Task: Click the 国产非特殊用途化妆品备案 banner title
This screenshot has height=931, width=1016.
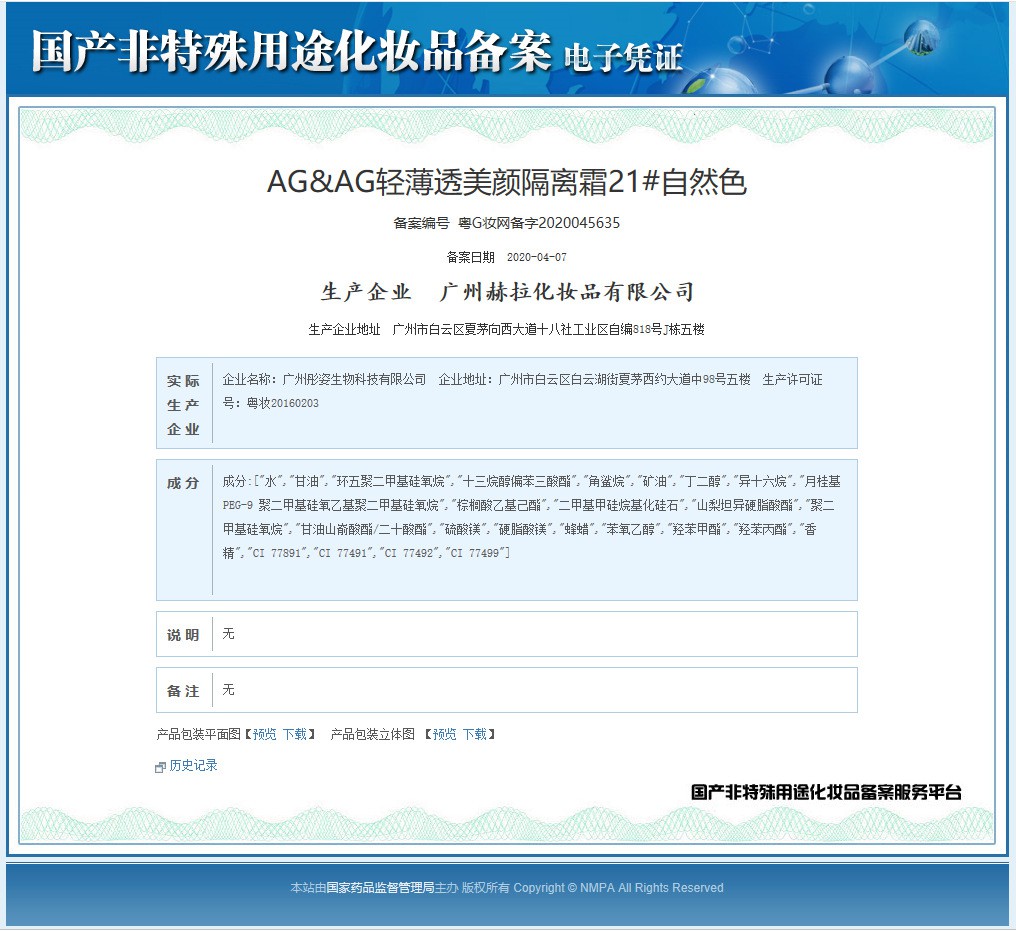Action: pyautogui.click(x=290, y=51)
